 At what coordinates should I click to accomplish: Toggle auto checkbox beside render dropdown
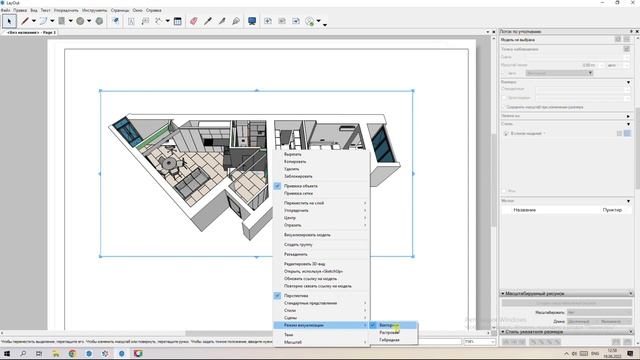[x=504, y=73]
